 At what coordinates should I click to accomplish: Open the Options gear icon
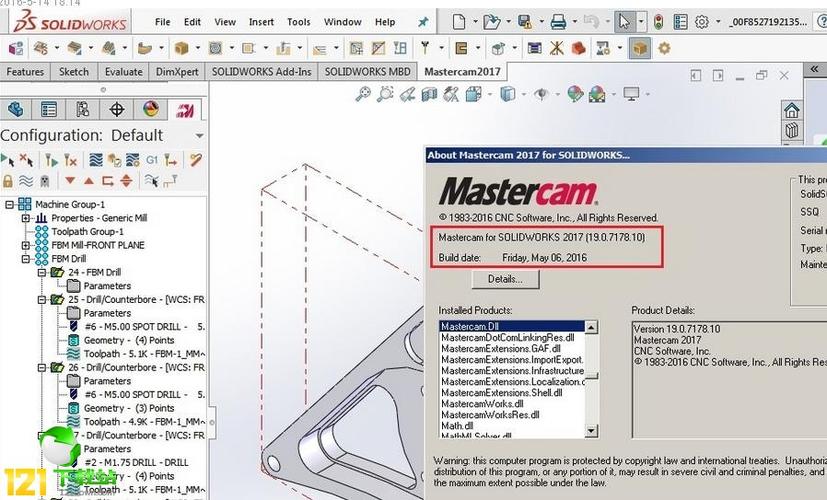(x=701, y=22)
